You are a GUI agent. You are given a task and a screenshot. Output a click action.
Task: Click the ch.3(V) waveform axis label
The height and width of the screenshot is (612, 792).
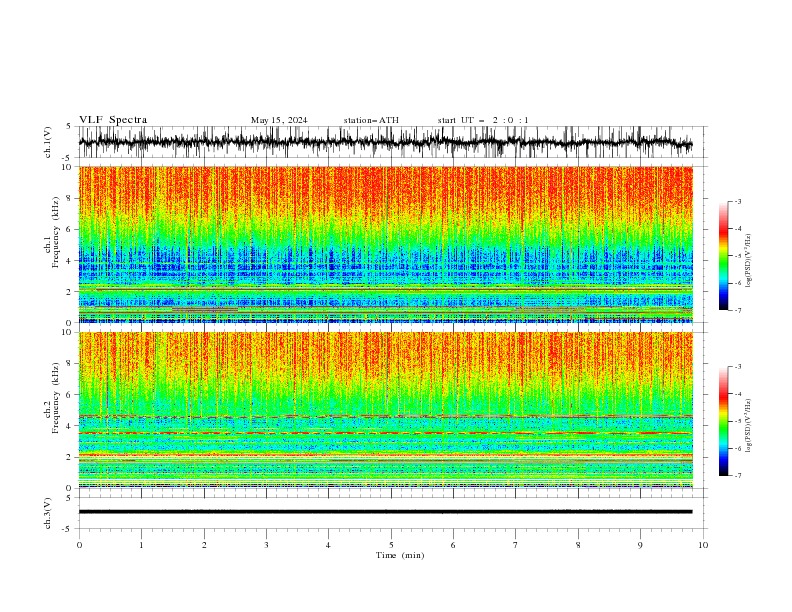(48, 513)
